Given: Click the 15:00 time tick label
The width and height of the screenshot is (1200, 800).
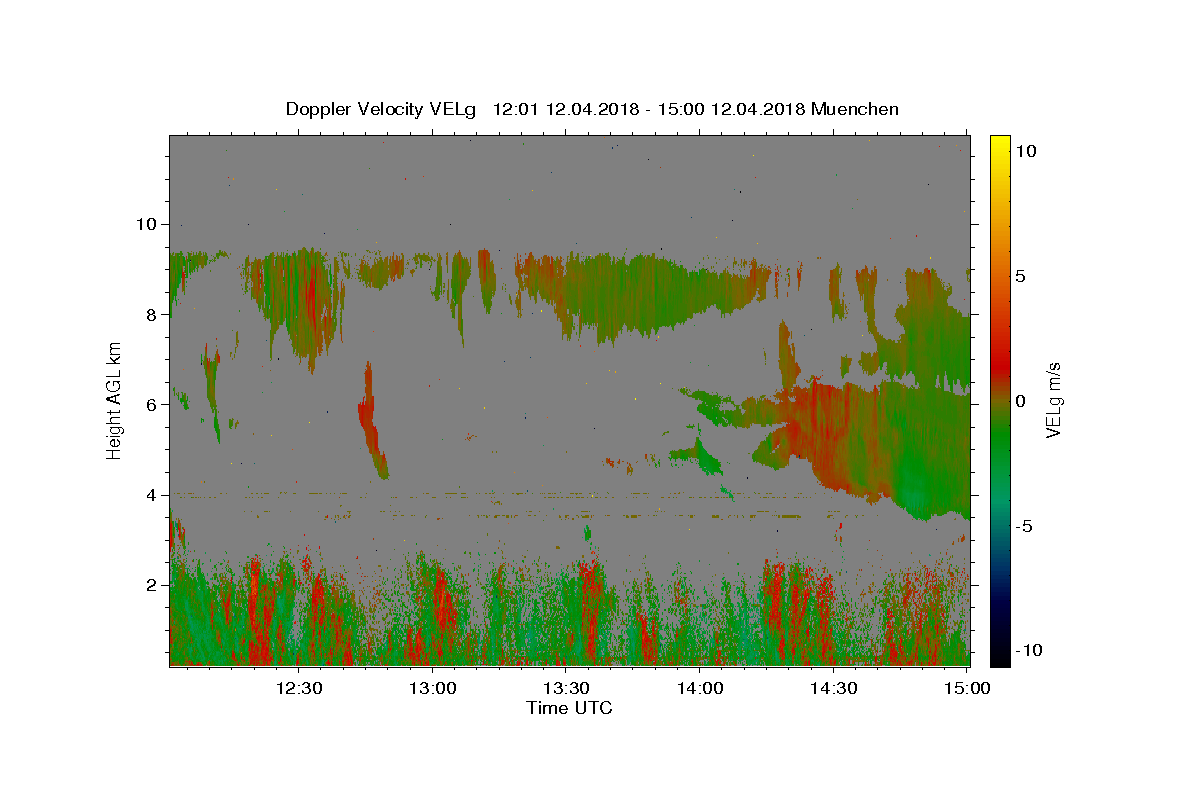Looking at the screenshot, I should (967, 688).
